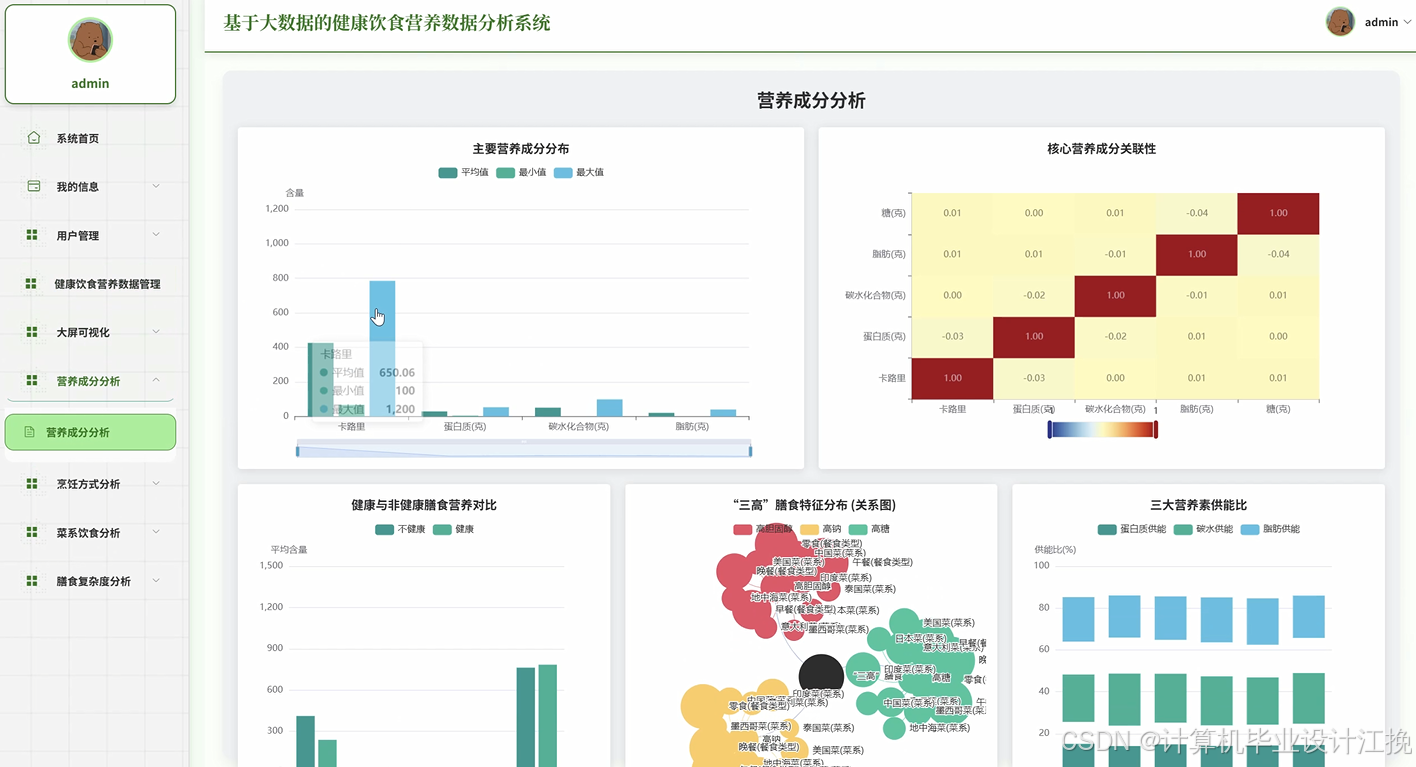
Task: Click the grid icon beside 烹饪方式分析
Action: click(32, 484)
